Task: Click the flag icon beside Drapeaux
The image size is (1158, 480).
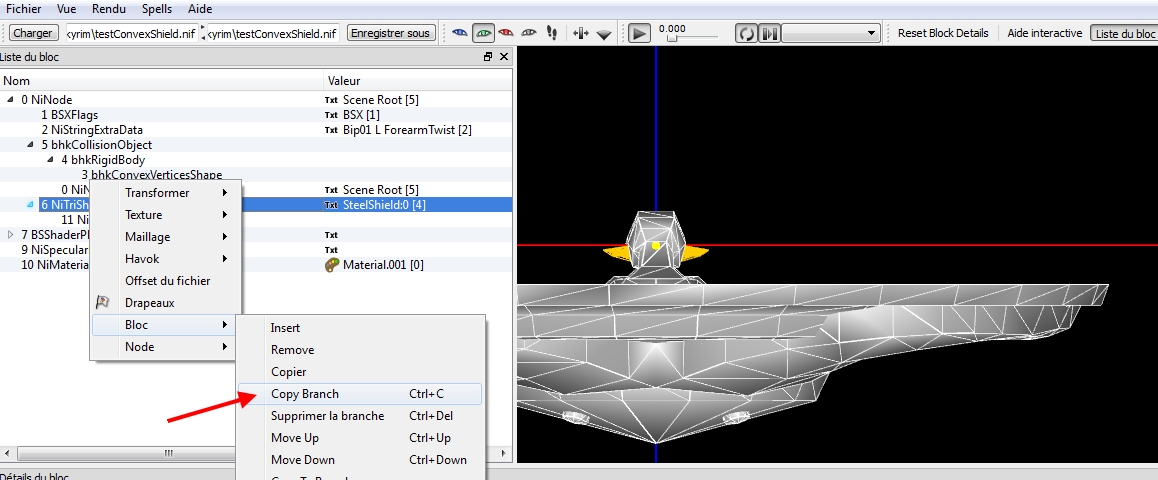Action: [x=102, y=303]
